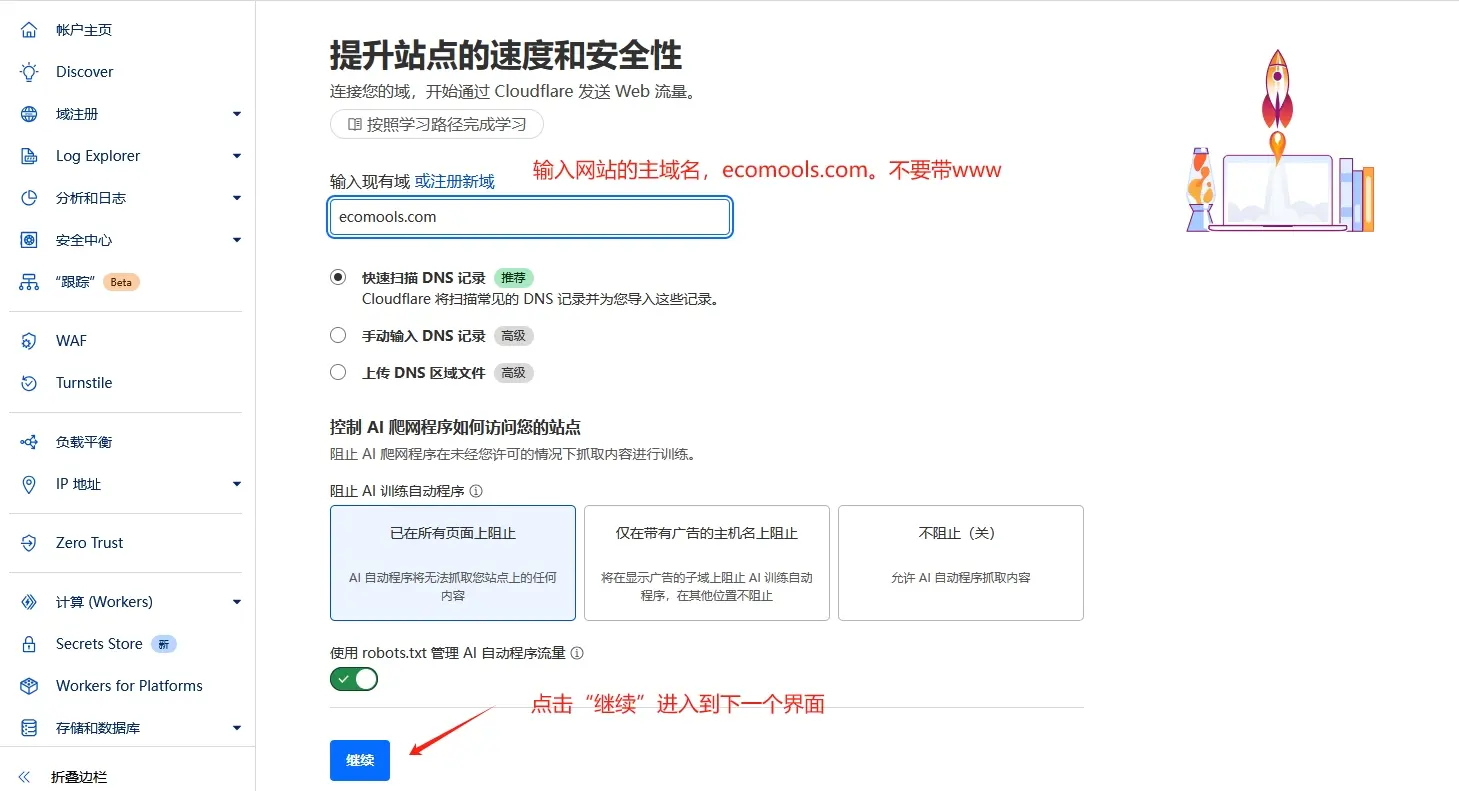Click the Log Explorer document-search icon

pos(29,156)
